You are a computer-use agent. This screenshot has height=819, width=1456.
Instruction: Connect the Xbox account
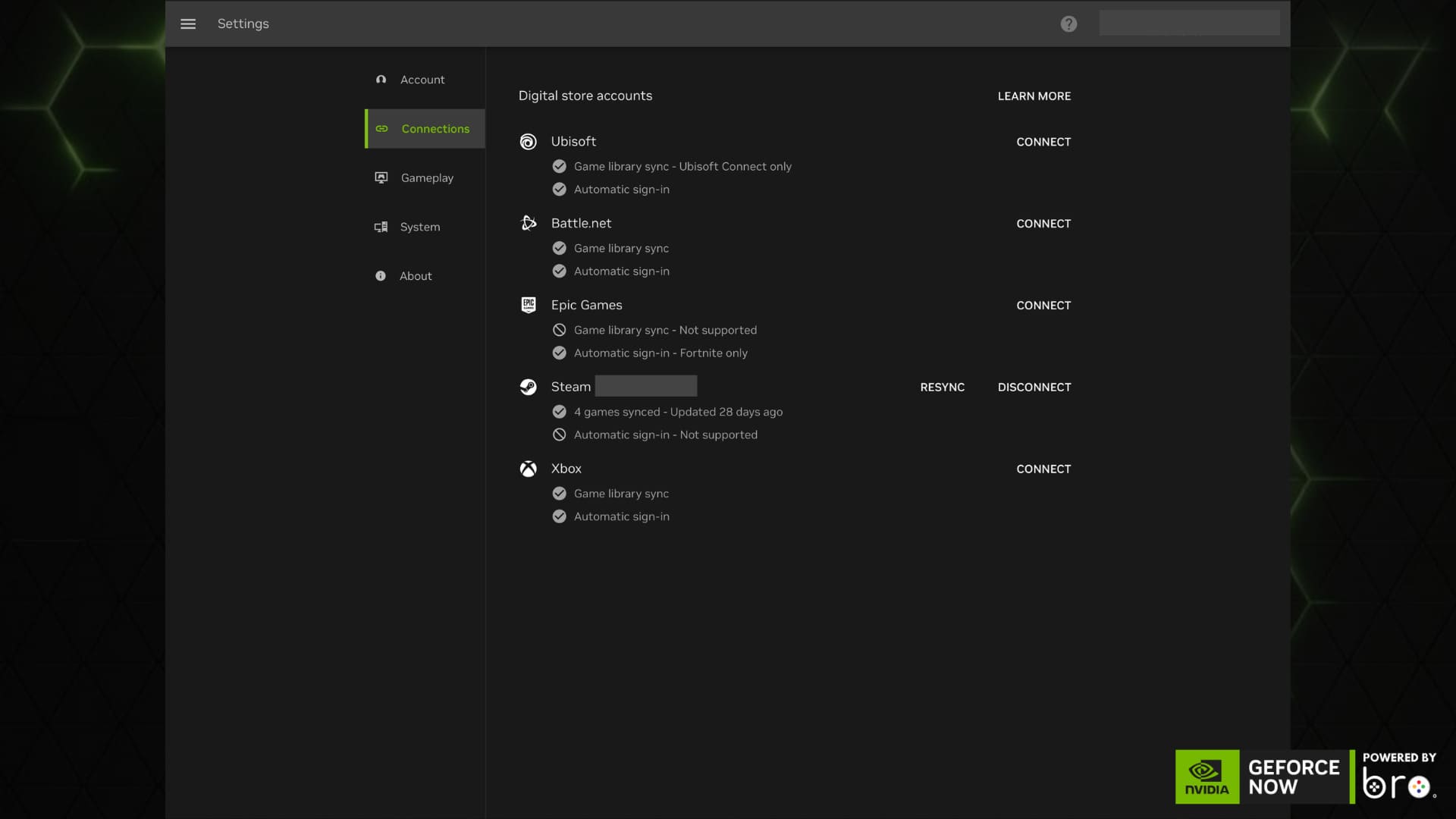pos(1043,469)
